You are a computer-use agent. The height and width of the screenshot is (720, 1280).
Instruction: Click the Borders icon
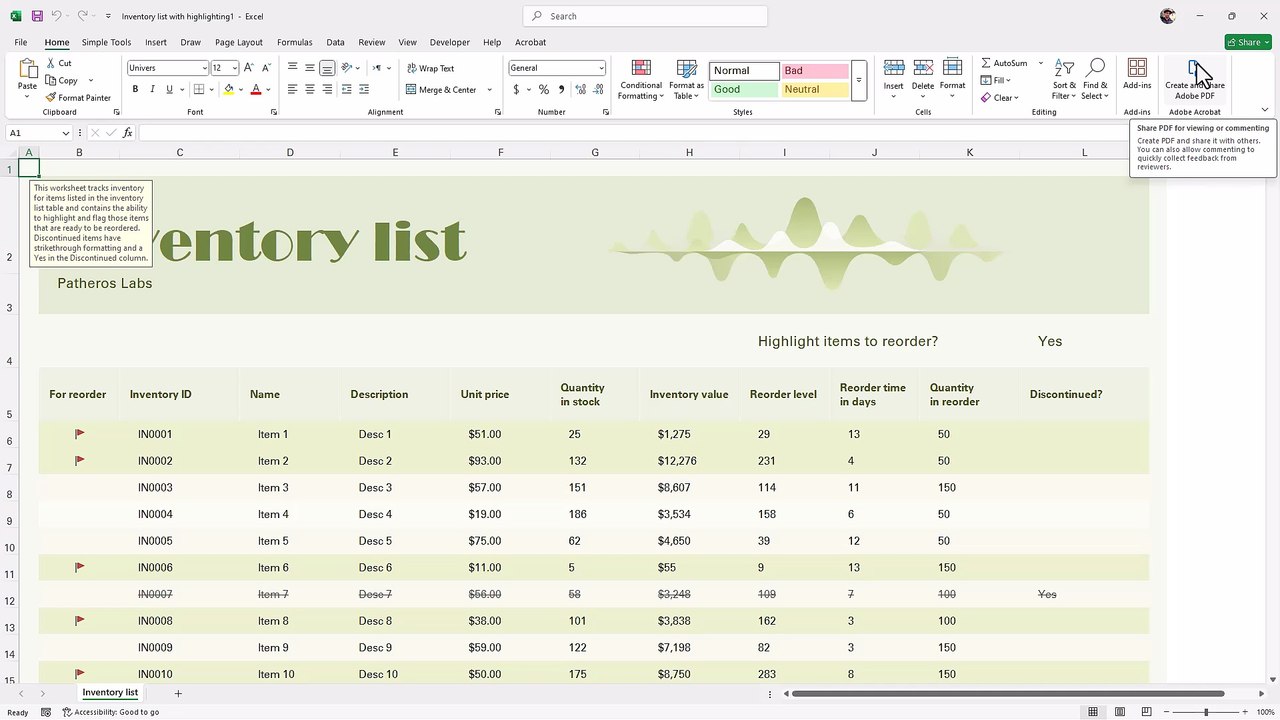point(198,89)
